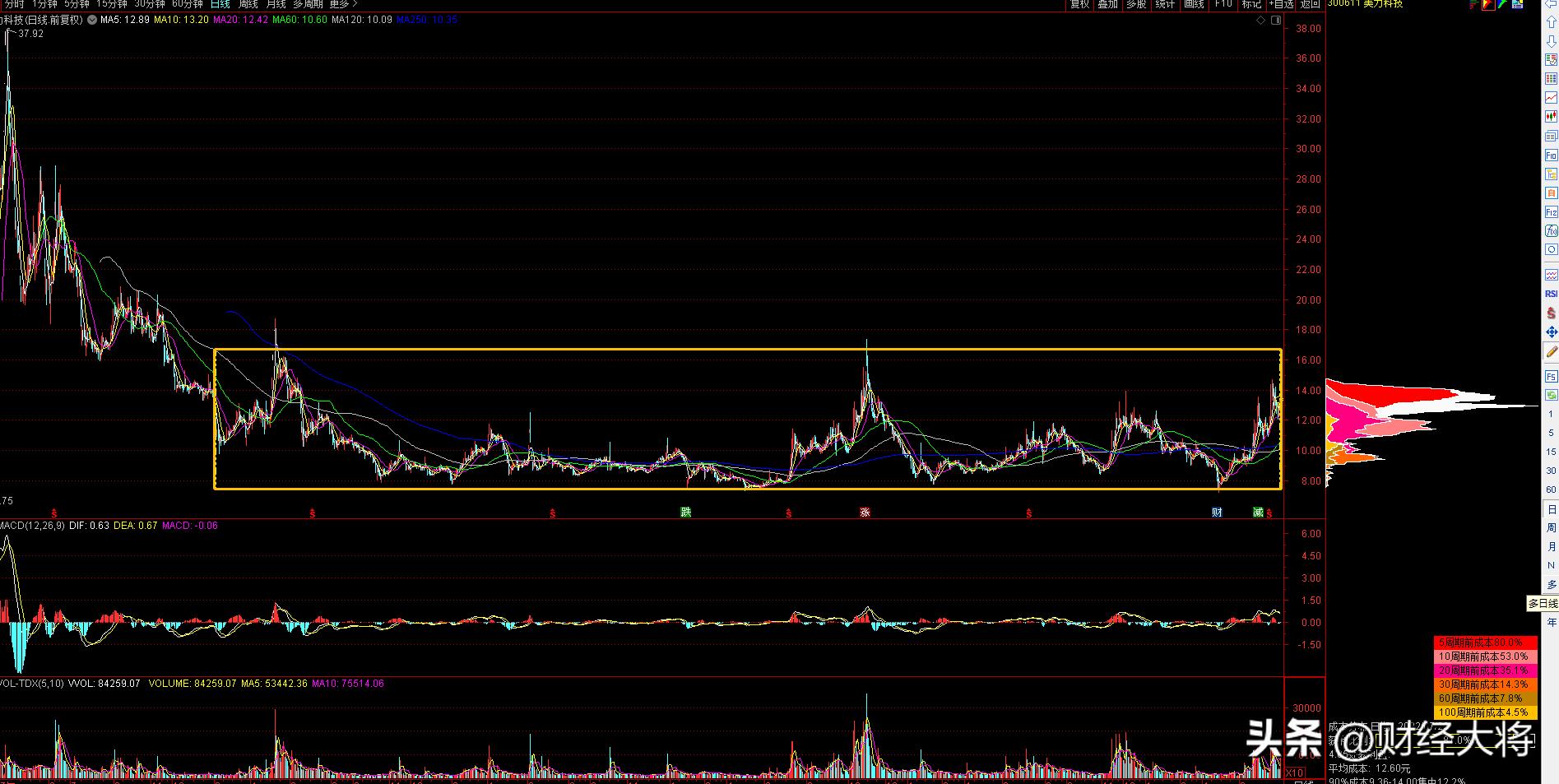Switch the period selector to 周
Image resolution: width=1559 pixels, height=784 pixels.
pyautogui.click(x=1552, y=528)
